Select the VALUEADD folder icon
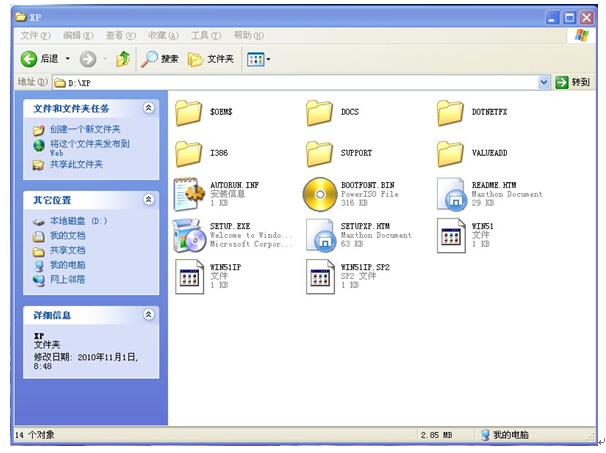The width and height of the screenshot is (606, 453). 450,153
